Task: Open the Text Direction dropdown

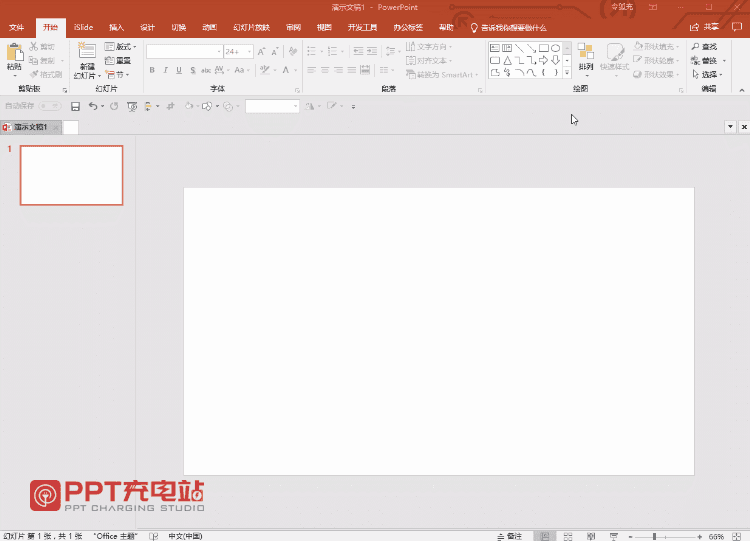Action: click(429, 46)
